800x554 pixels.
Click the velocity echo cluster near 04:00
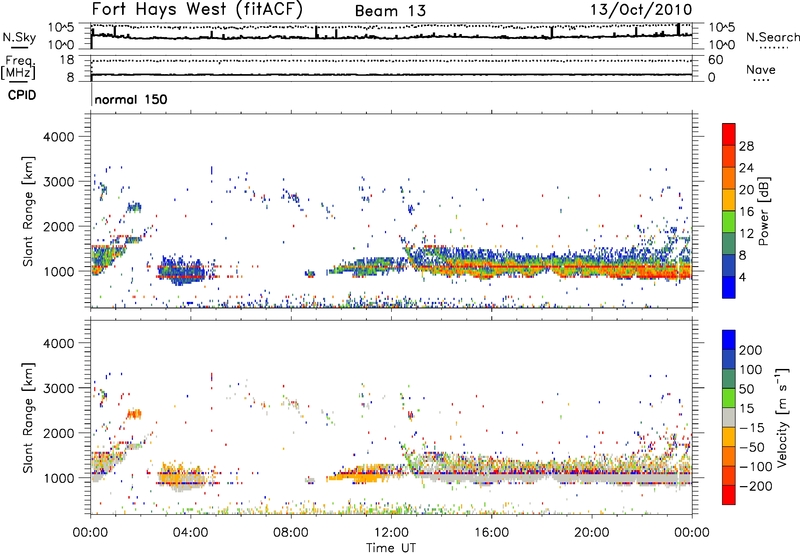pyautogui.click(x=181, y=475)
